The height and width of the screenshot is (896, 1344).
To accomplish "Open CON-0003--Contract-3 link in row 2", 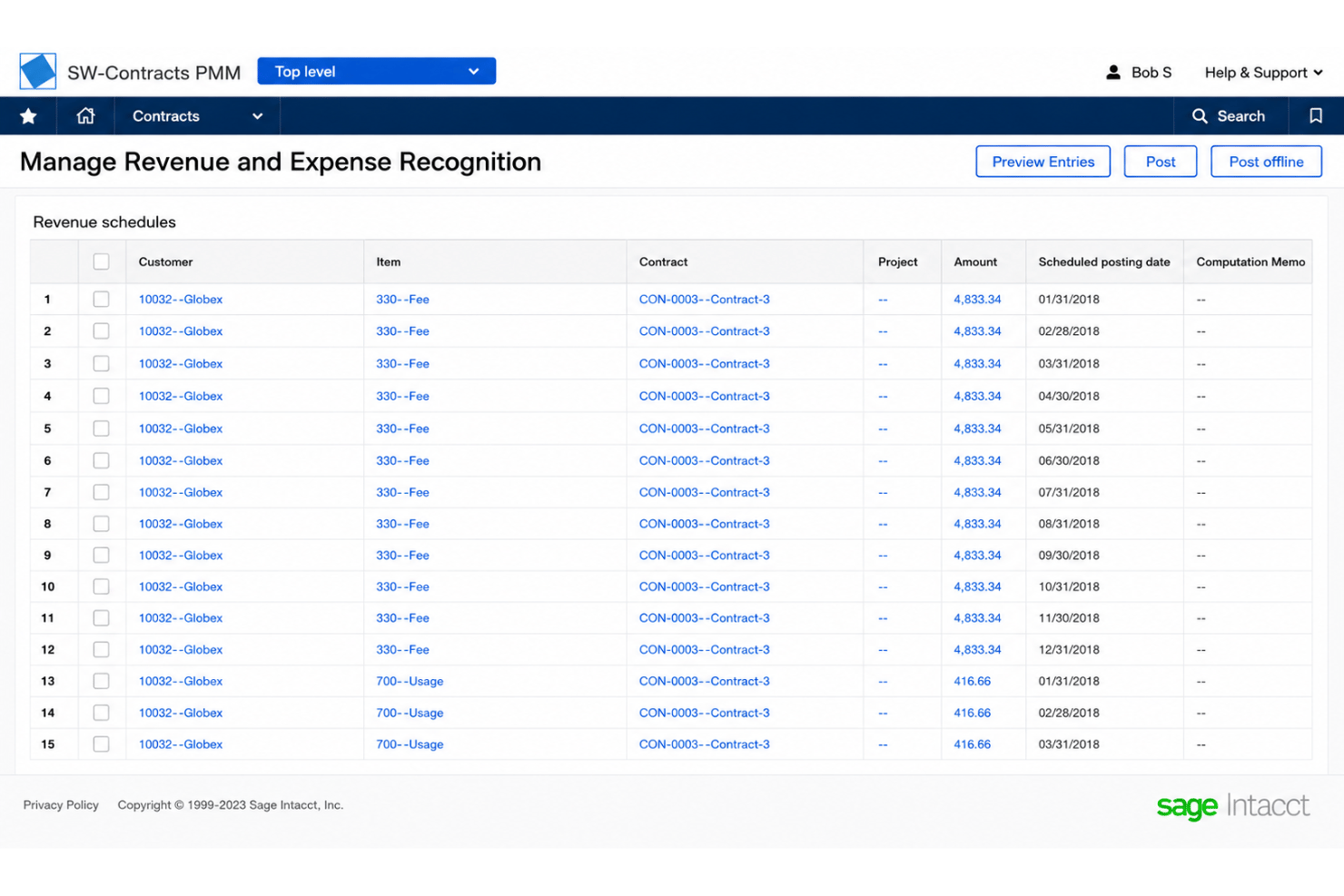I will coord(704,331).
